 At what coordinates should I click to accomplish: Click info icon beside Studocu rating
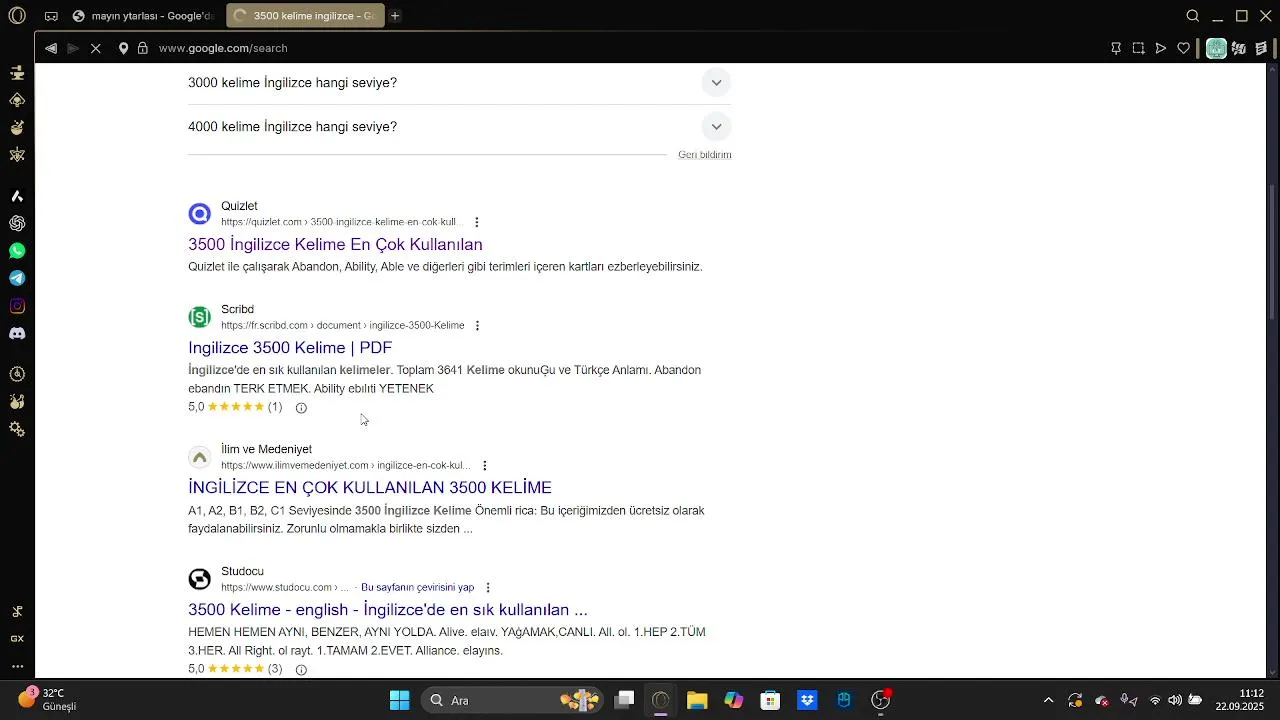(301, 670)
